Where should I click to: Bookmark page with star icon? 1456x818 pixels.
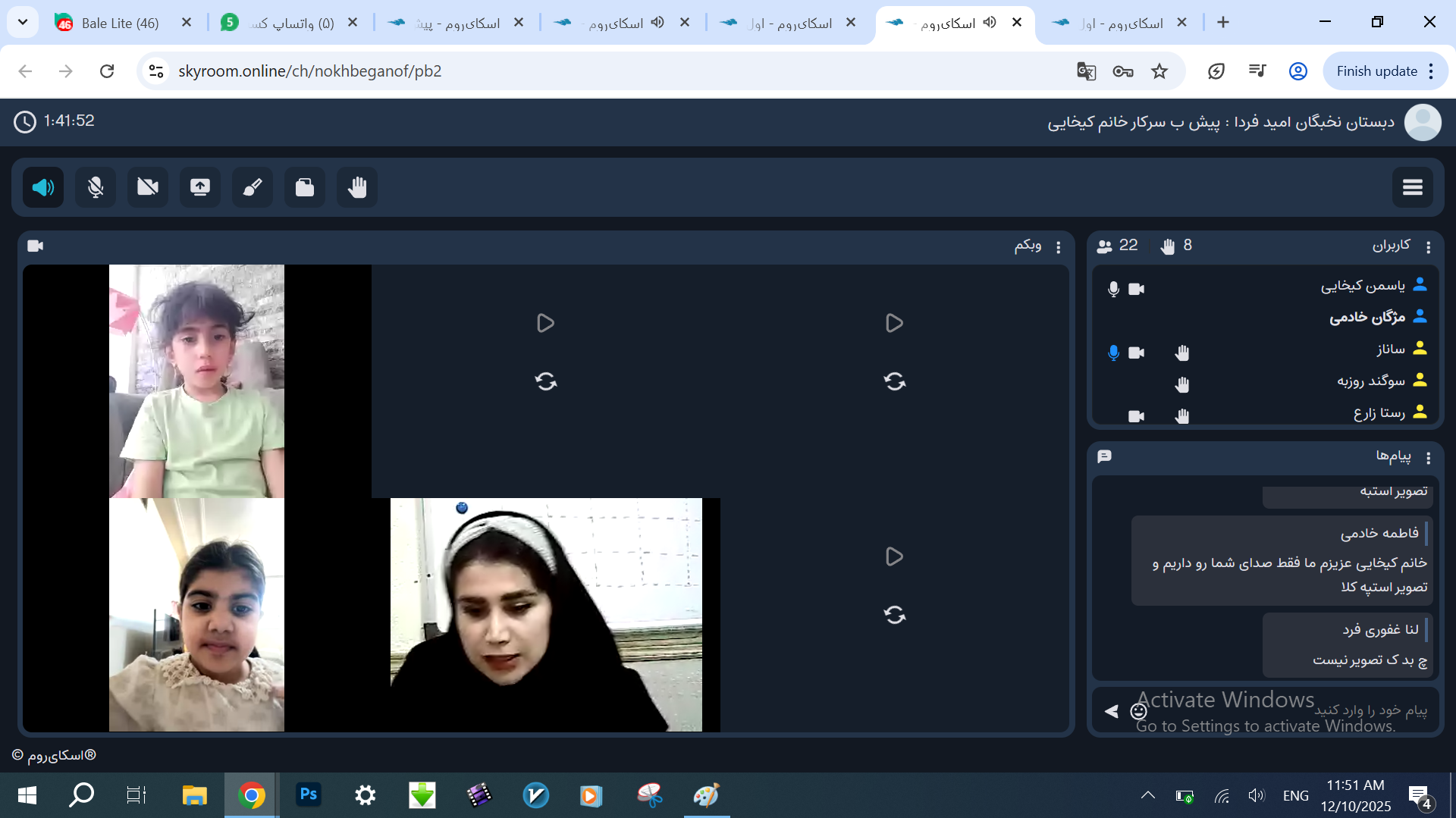1159,71
